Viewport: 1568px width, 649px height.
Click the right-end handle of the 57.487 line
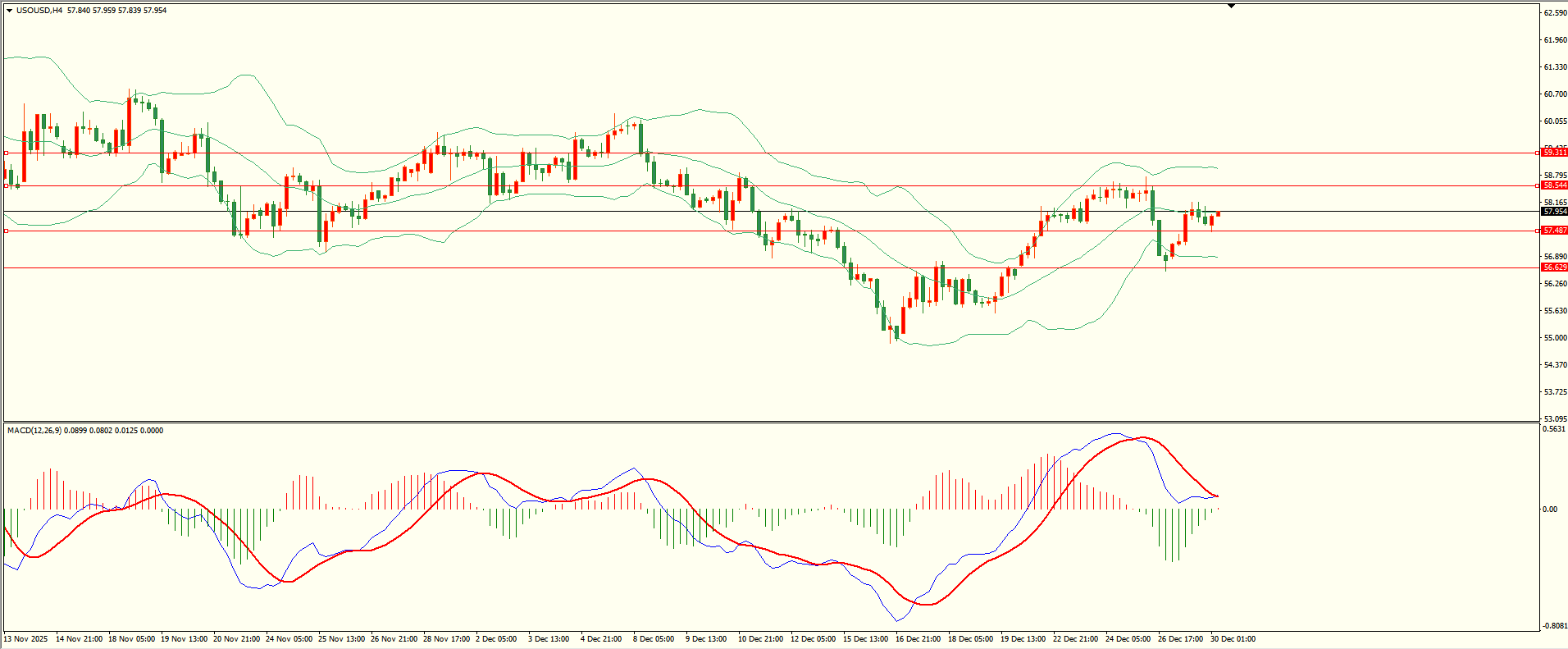pos(1536,231)
